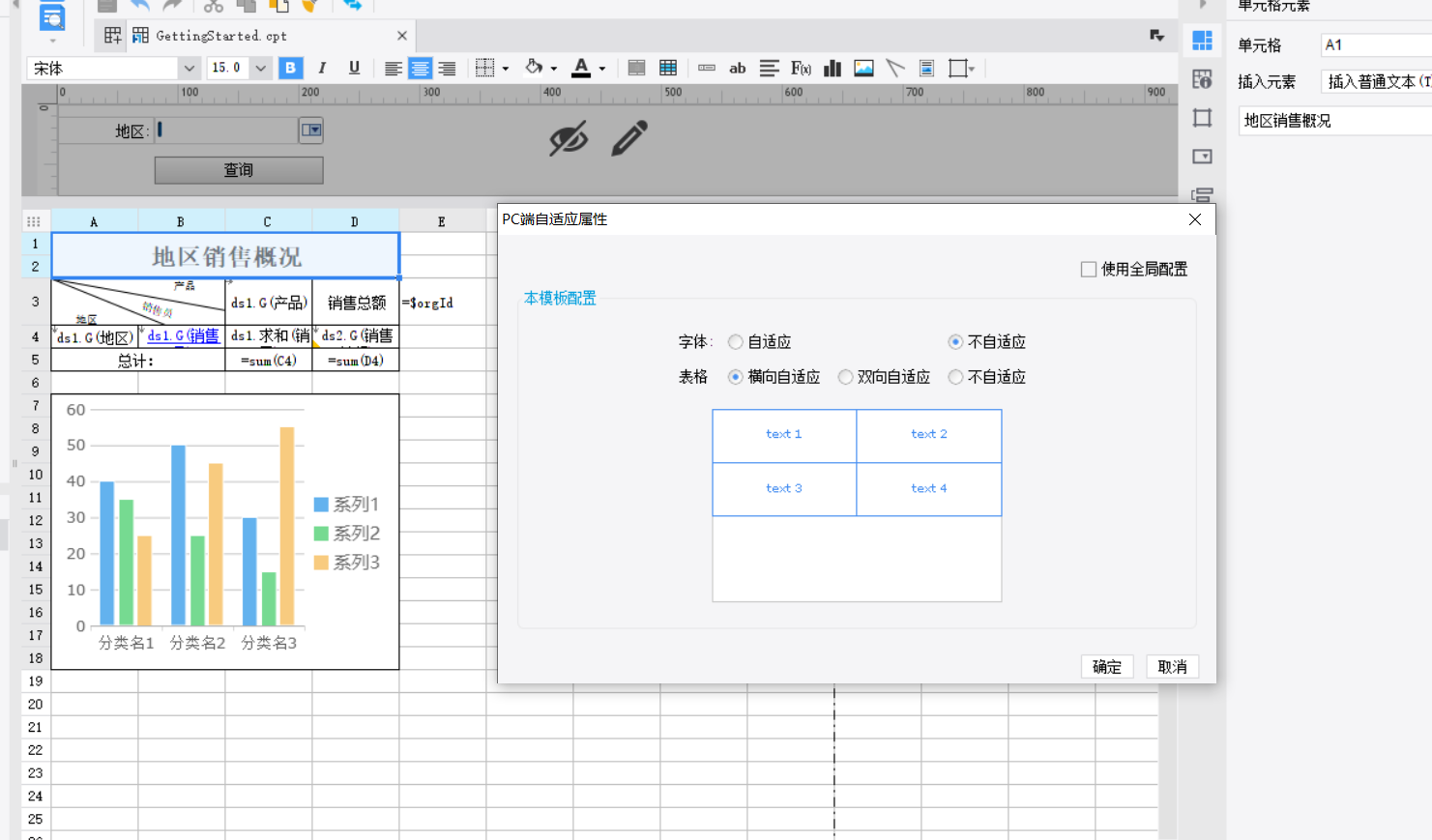
Task: Open the font size 15.0 dropdown
Action: coord(260,68)
